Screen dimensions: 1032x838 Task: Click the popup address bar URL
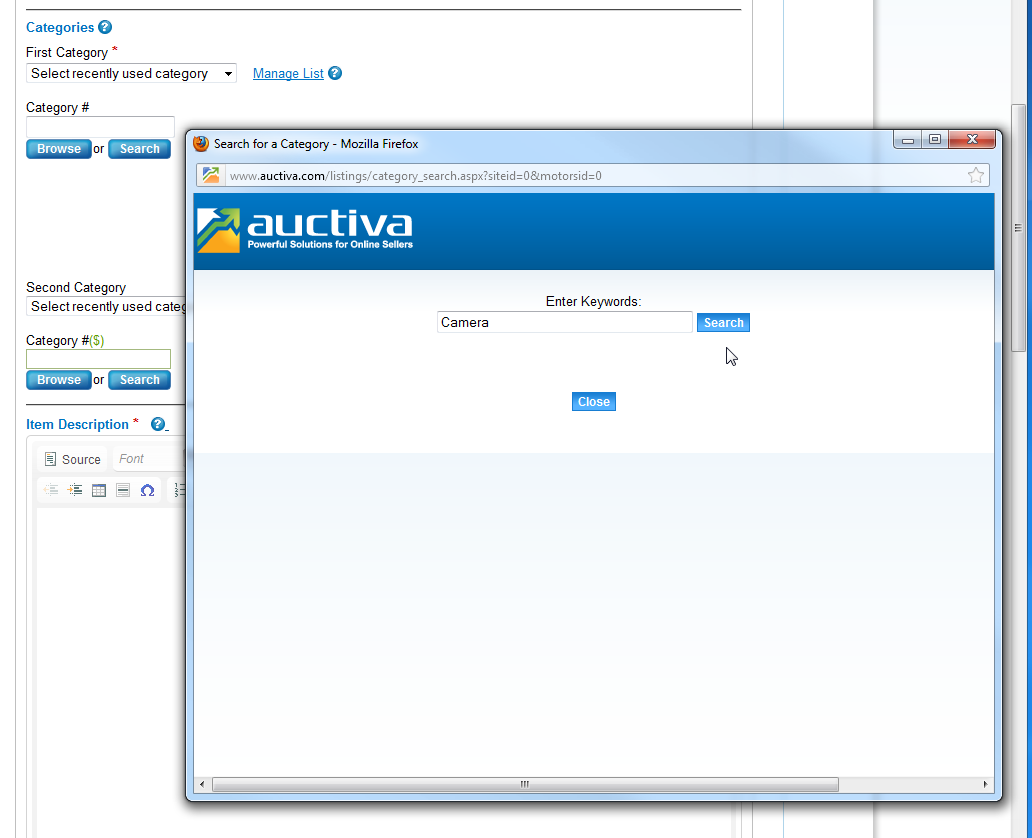(415, 176)
